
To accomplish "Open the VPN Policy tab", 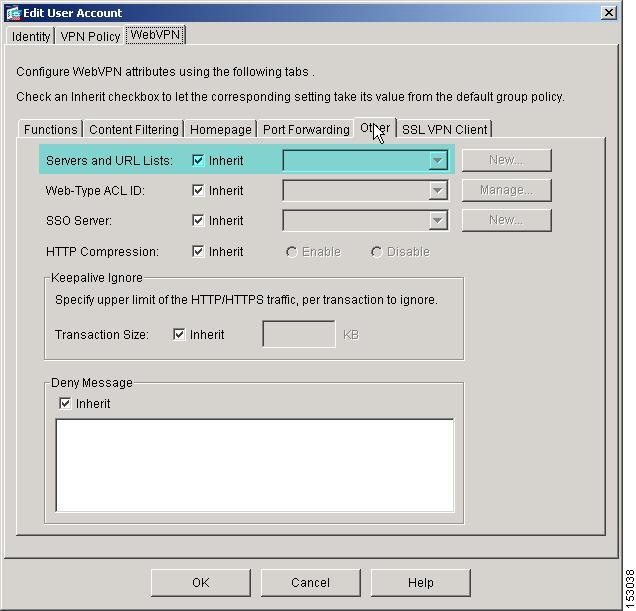I will (90, 36).
